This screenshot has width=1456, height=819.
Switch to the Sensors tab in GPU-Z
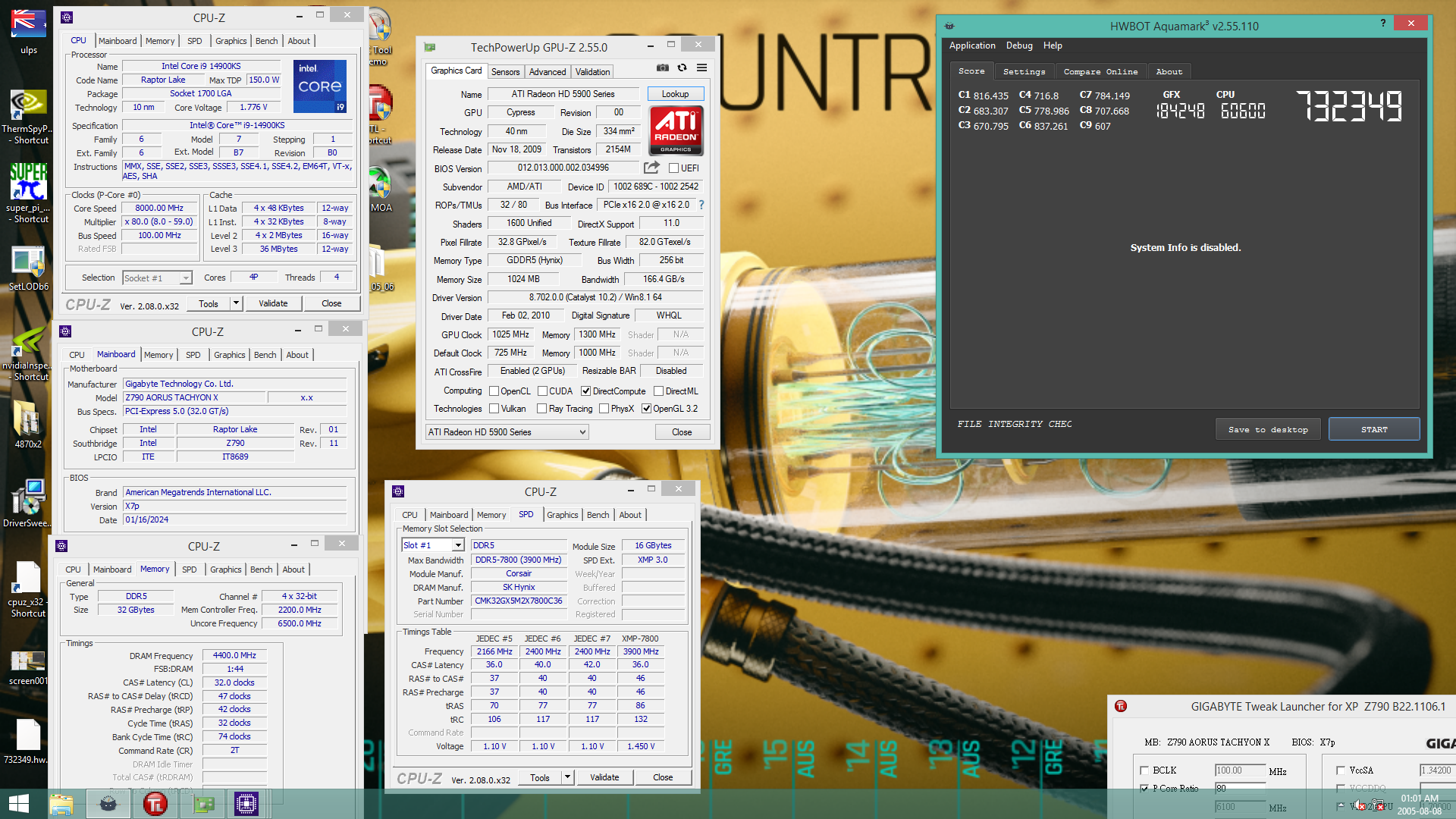click(x=505, y=72)
